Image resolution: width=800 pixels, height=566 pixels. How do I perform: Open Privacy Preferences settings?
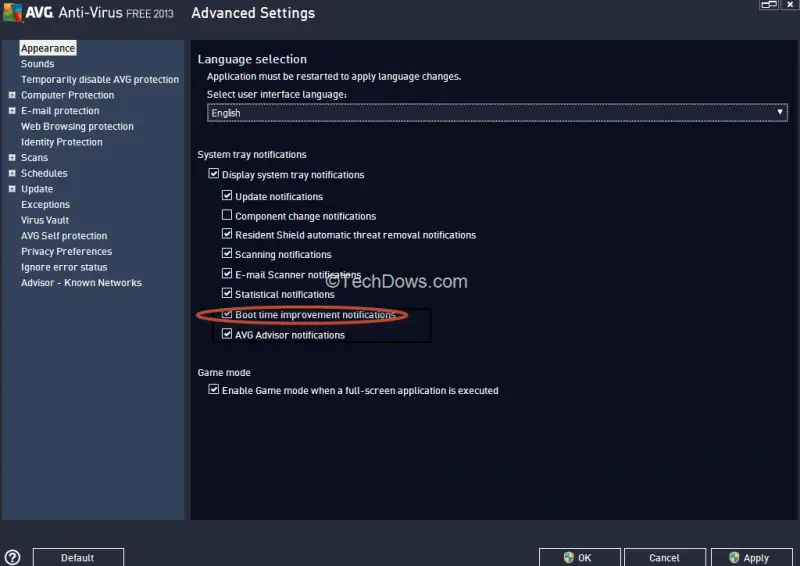pyautogui.click(x=66, y=252)
